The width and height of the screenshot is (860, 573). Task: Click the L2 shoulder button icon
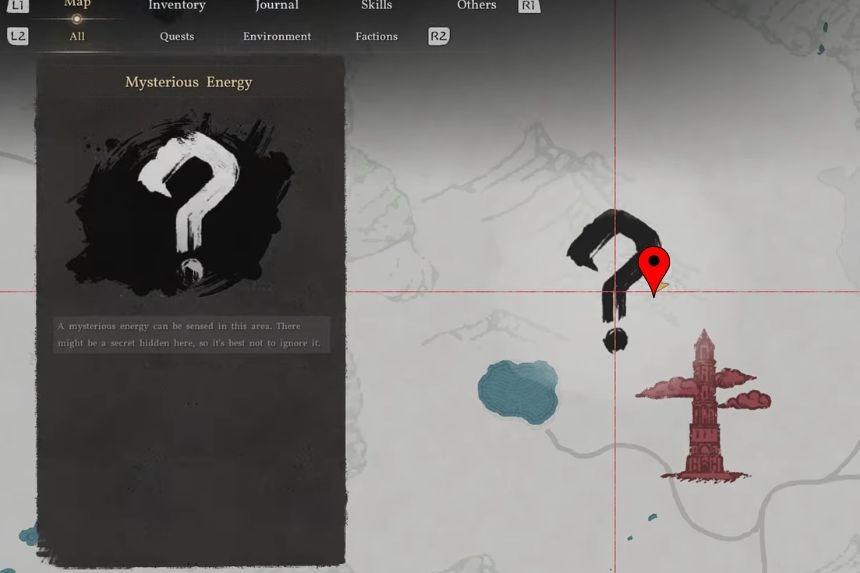18,36
